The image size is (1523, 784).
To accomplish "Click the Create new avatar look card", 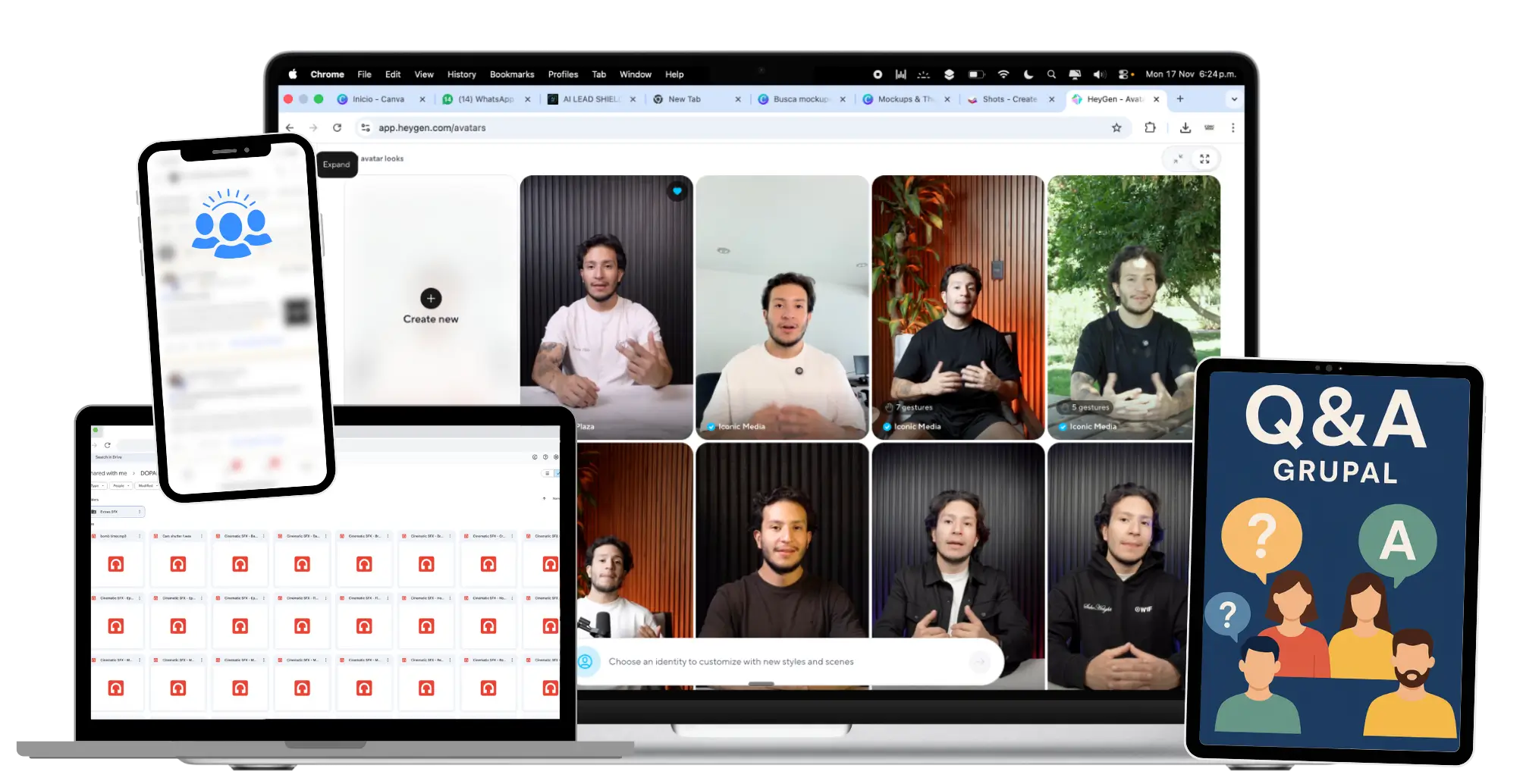I will pos(431,290).
